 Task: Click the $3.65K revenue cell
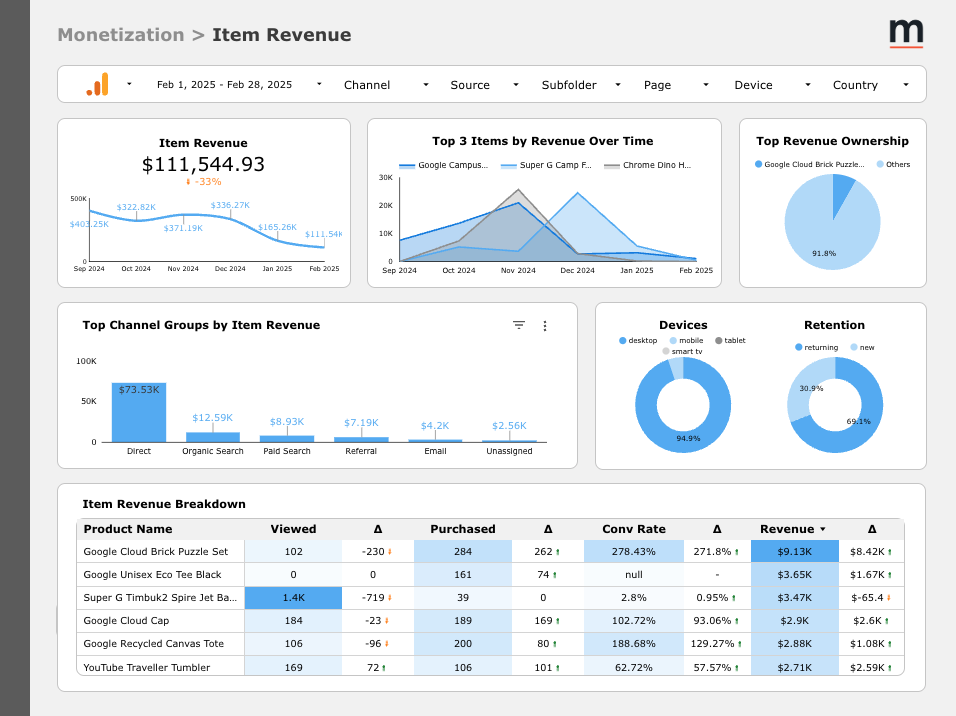coord(795,575)
